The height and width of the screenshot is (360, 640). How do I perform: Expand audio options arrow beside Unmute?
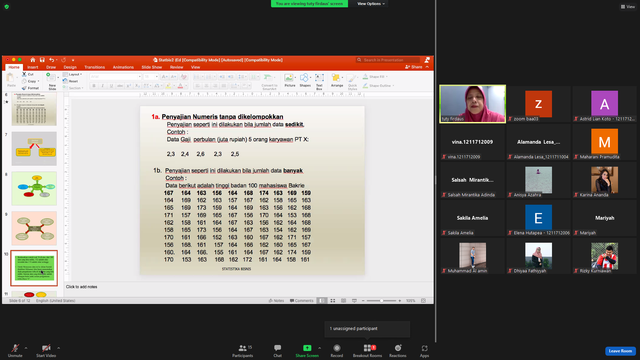tap(26, 348)
